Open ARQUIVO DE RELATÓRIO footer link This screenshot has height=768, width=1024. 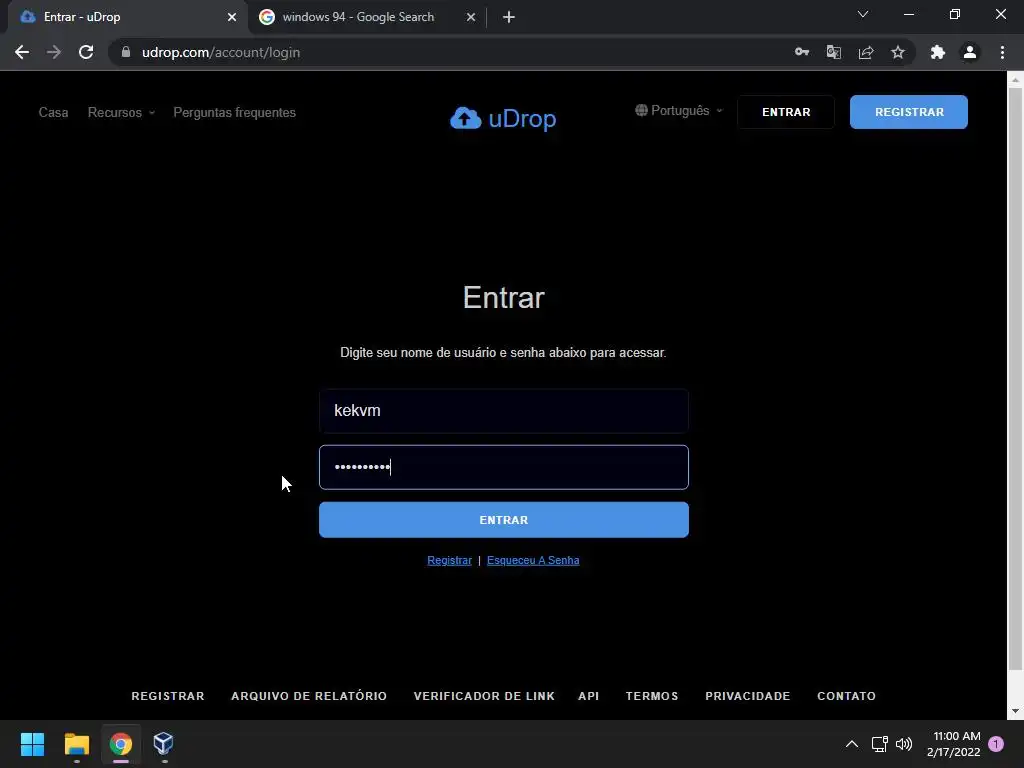pos(309,696)
